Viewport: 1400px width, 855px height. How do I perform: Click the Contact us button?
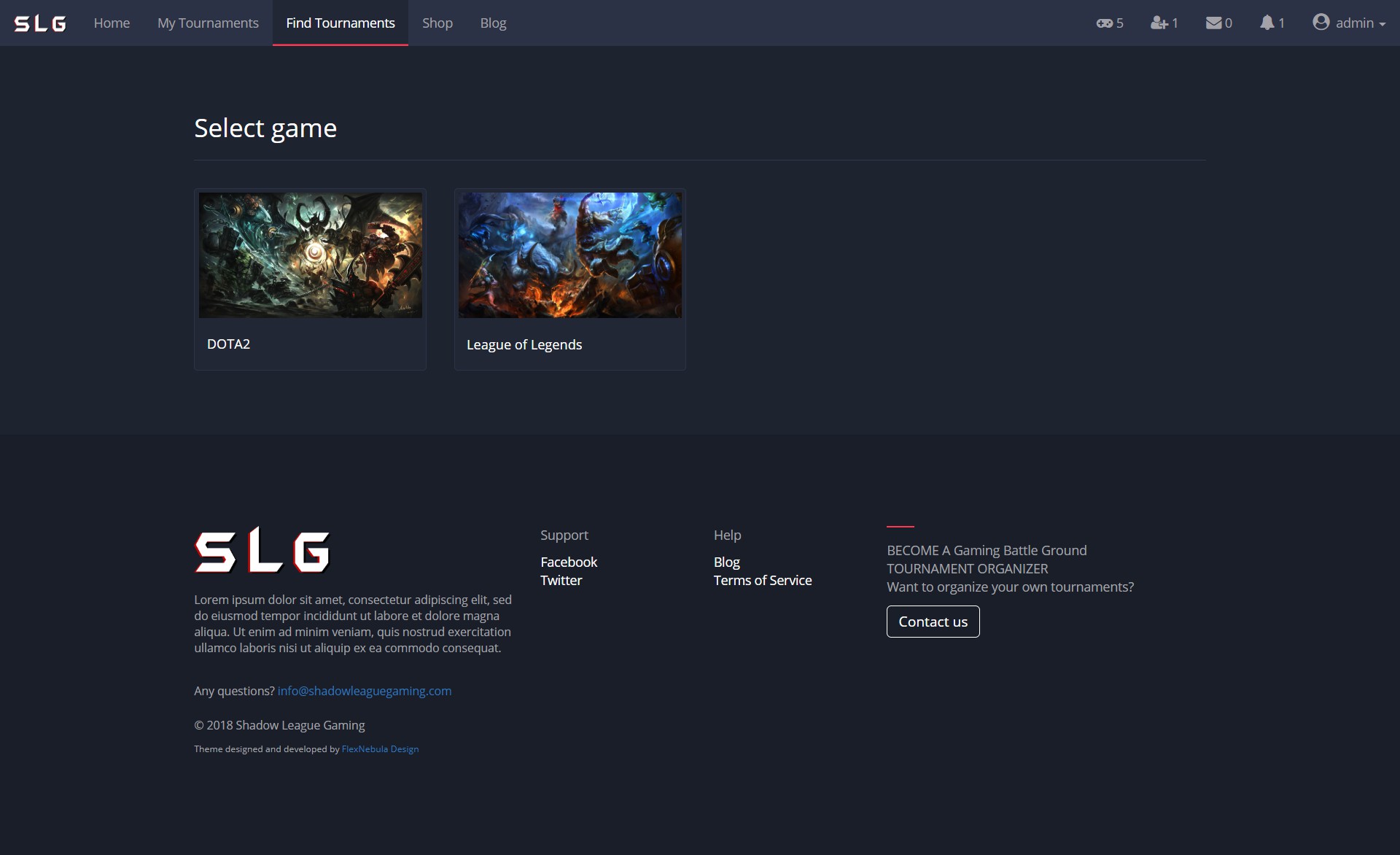pos(933,622)
